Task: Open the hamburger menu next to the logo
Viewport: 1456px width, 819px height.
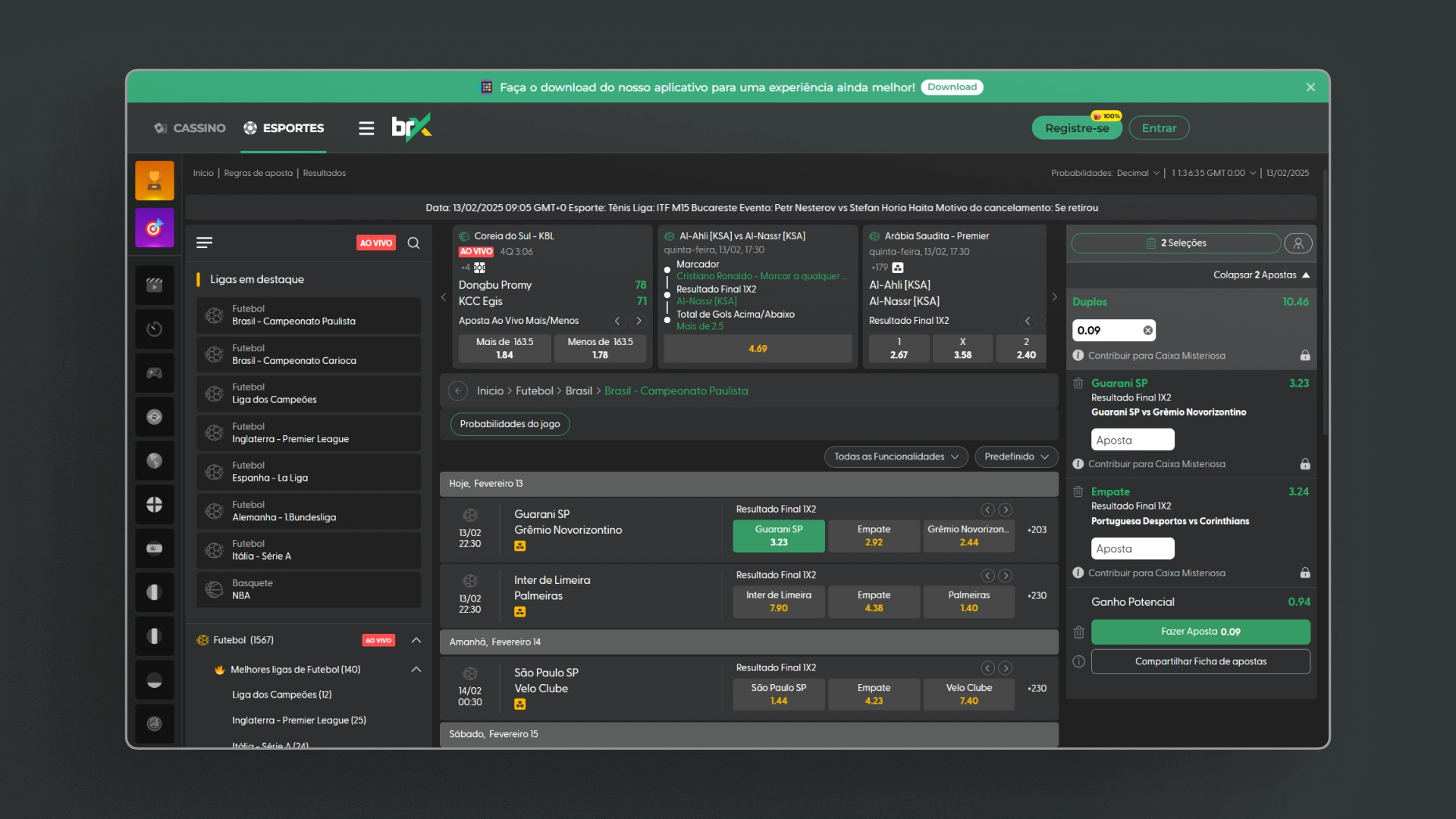Action: (366, 128)
